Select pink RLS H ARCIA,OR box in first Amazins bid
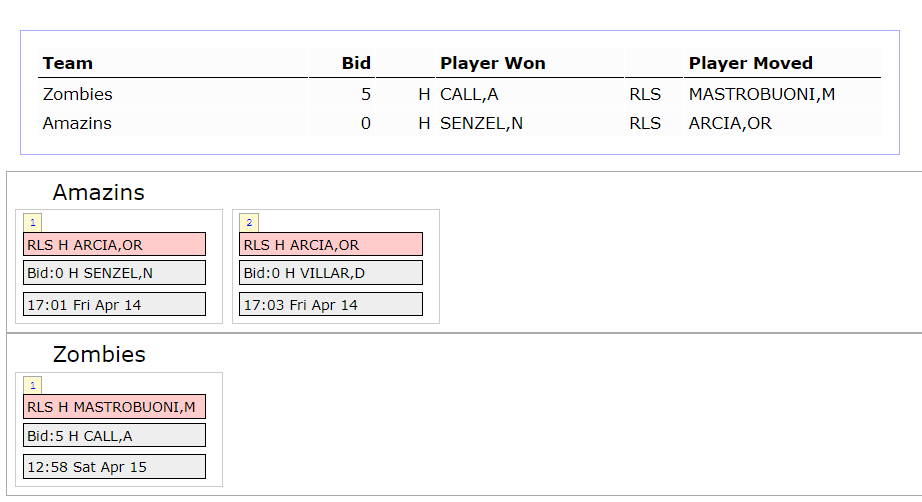This screenshot has height=502, width=922. click(x=115, y=245)
